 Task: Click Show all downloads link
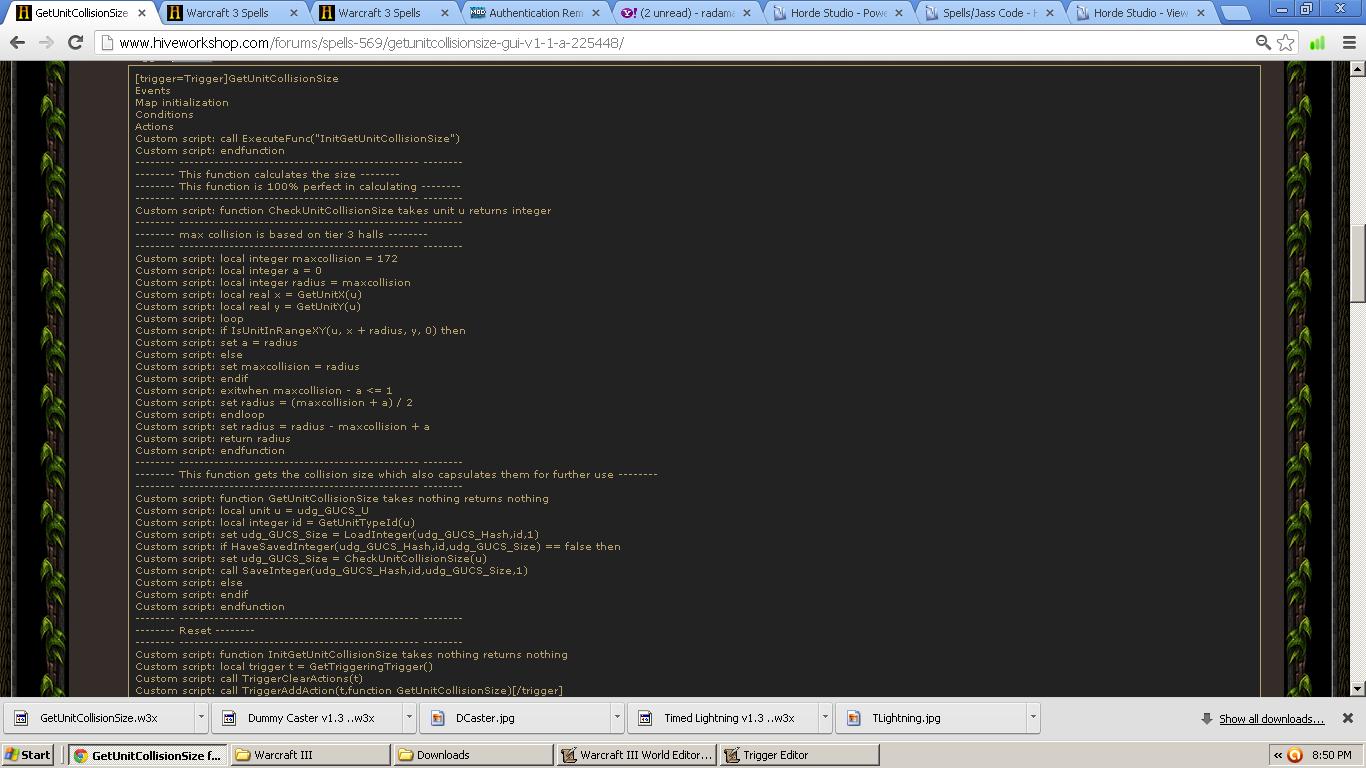pos(1271,719)
